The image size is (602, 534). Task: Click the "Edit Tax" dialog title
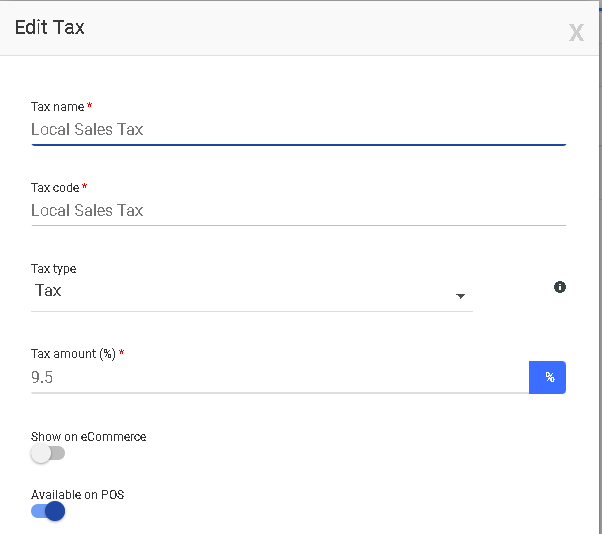tap(50, 28)
